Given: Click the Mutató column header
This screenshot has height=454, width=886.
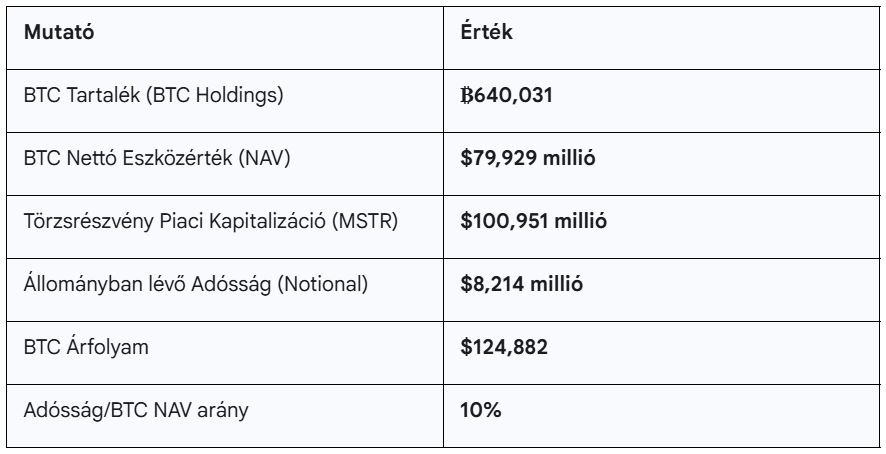Looking at the screenshot, I should [57, 33].
